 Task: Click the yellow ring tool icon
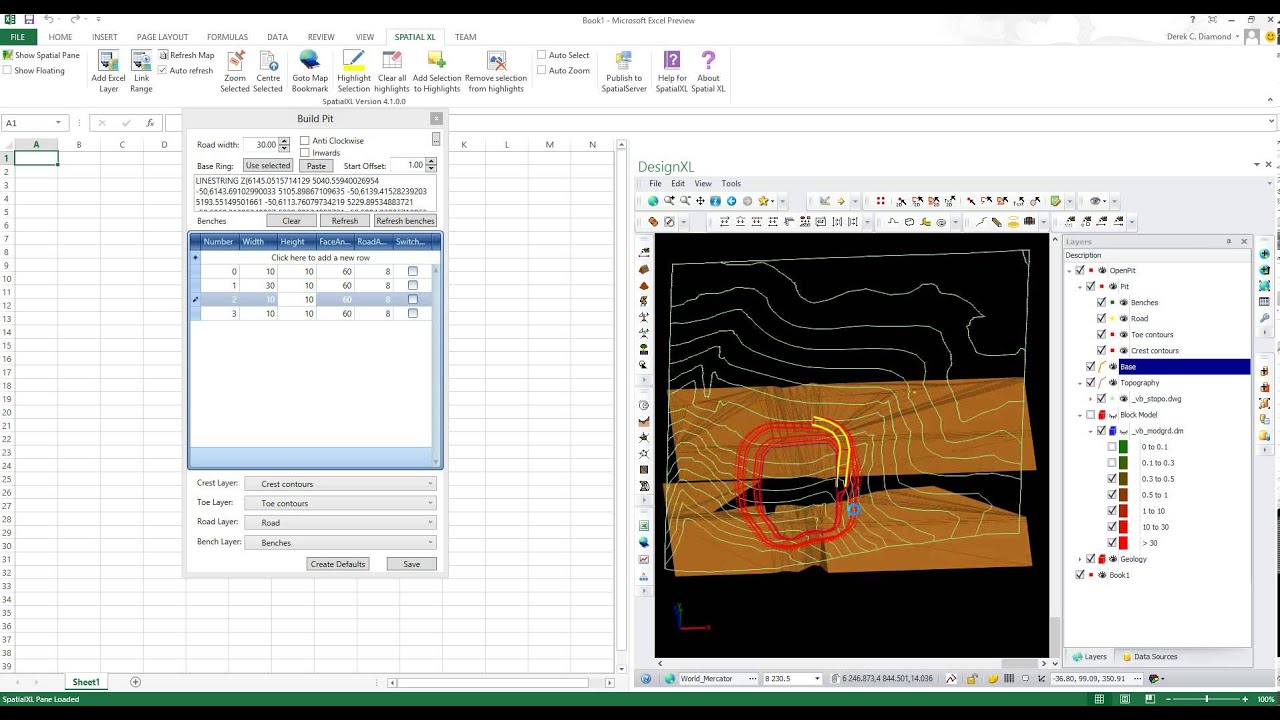click(1013, 222)
